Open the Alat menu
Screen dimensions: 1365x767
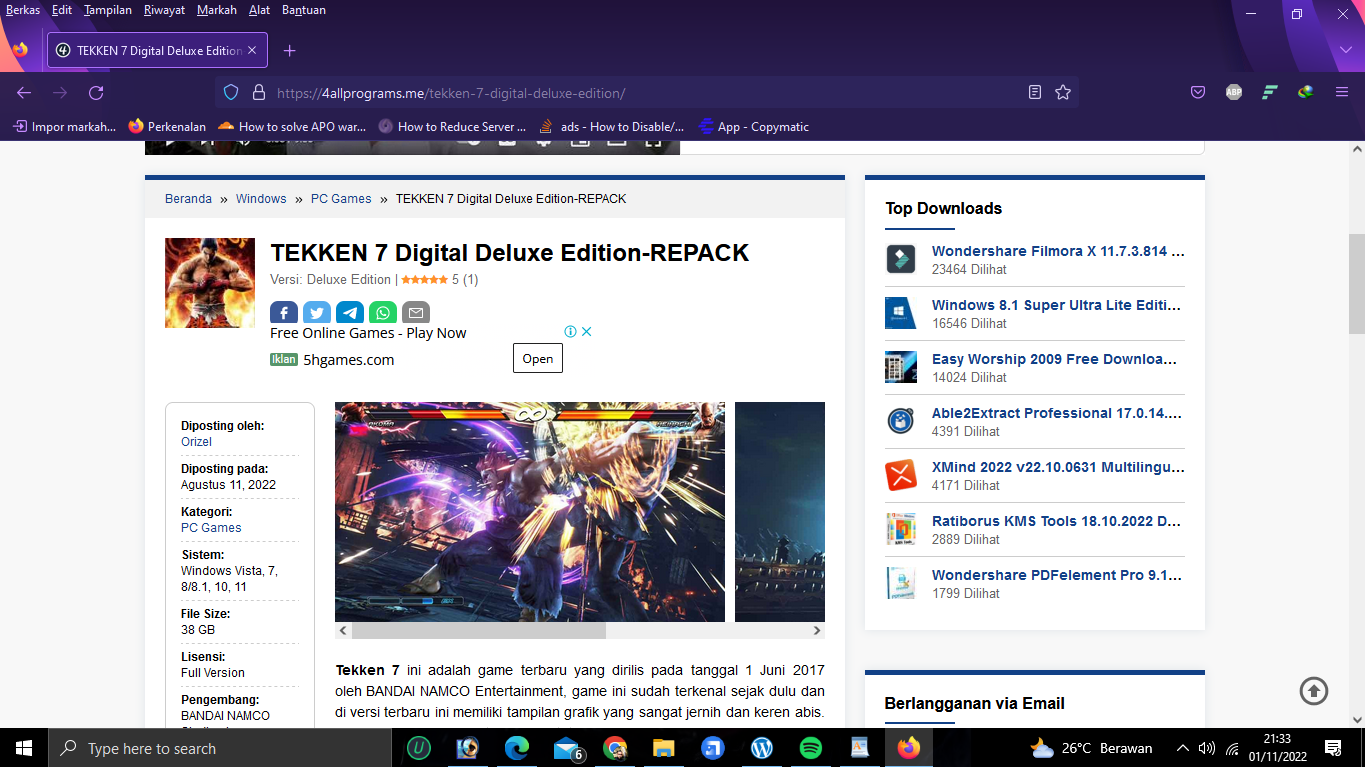[x=260, y=10]
